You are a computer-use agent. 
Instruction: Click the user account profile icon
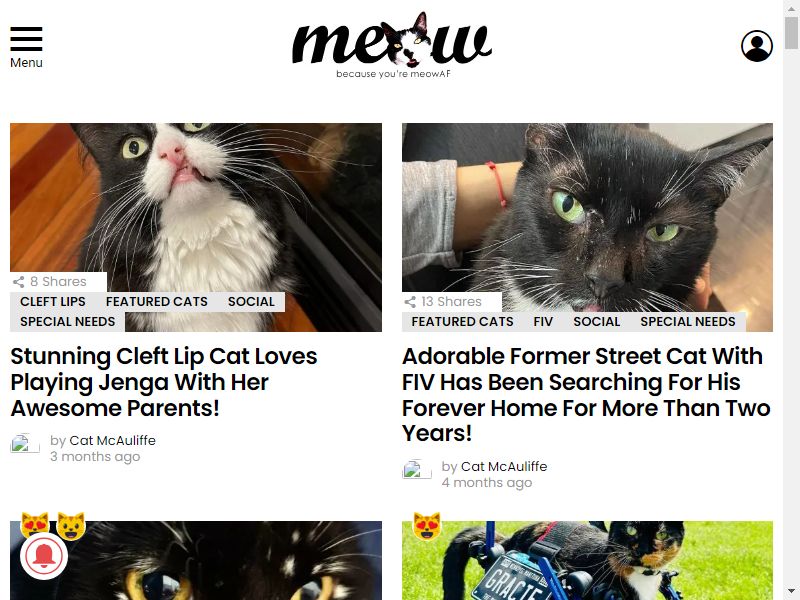click(x=757, y=46)
